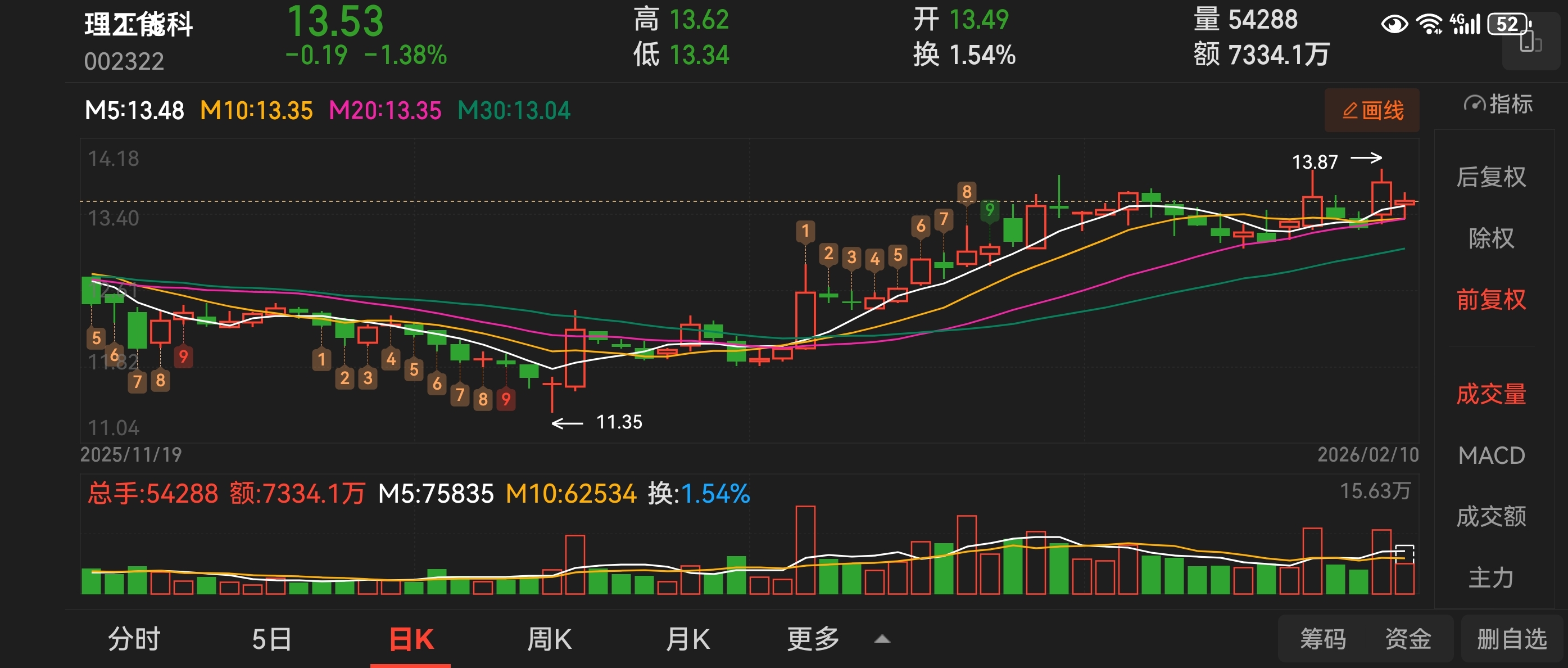Tap the 4G signal strength icon
Image resolution: width=1568 pixels, height=668 pixels.
click(1465, 24)
